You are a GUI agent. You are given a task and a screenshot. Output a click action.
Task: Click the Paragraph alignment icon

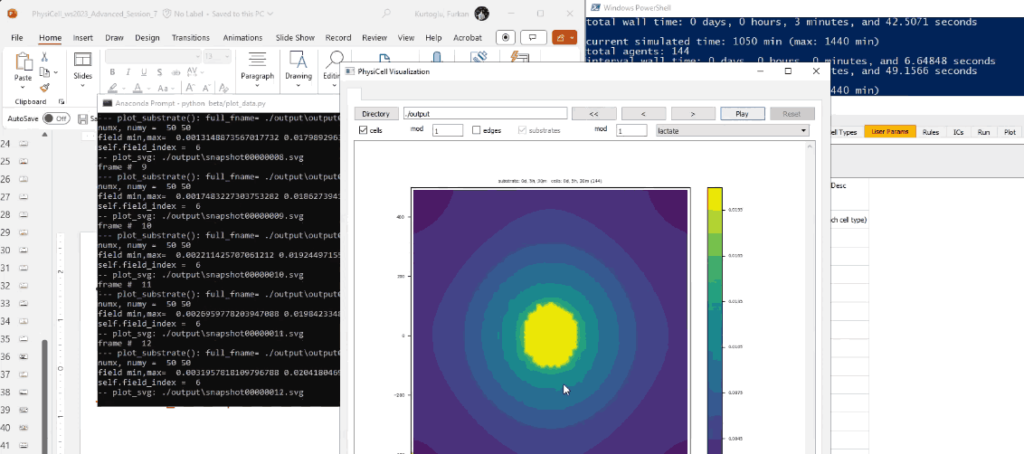[x=257, y=60]
